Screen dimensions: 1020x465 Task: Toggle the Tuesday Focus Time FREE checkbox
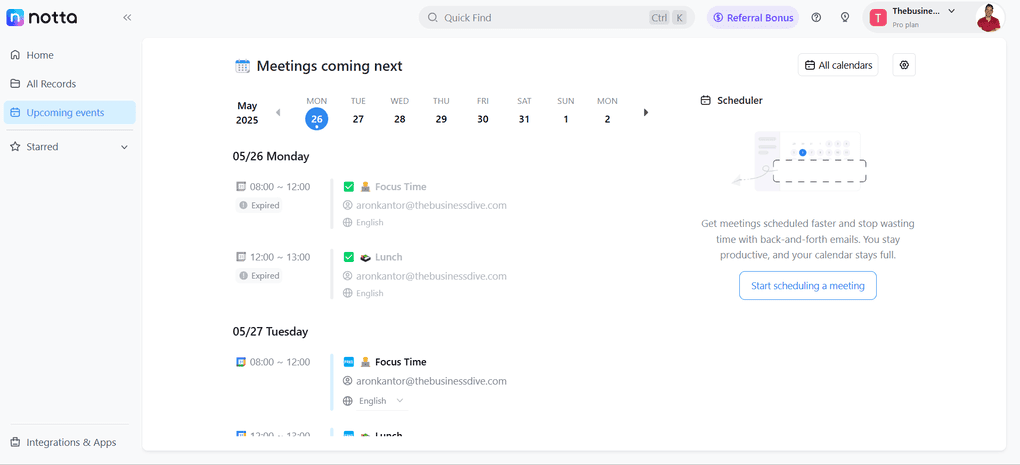[x=349, y=362]
